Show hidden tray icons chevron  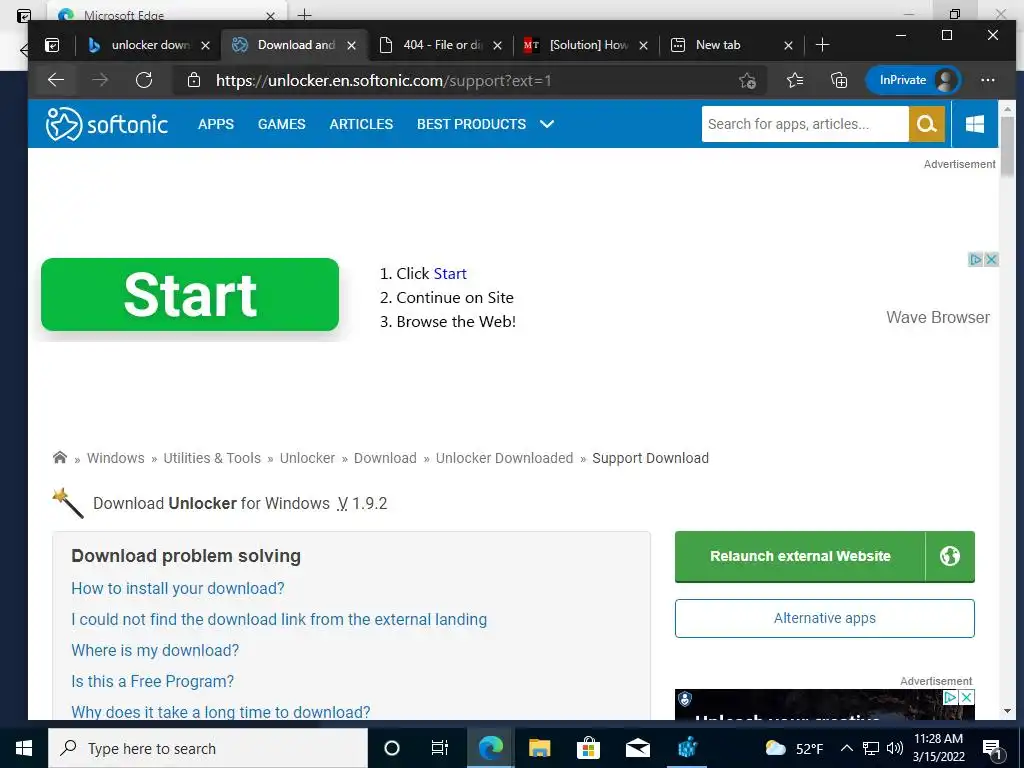point(846,748)
